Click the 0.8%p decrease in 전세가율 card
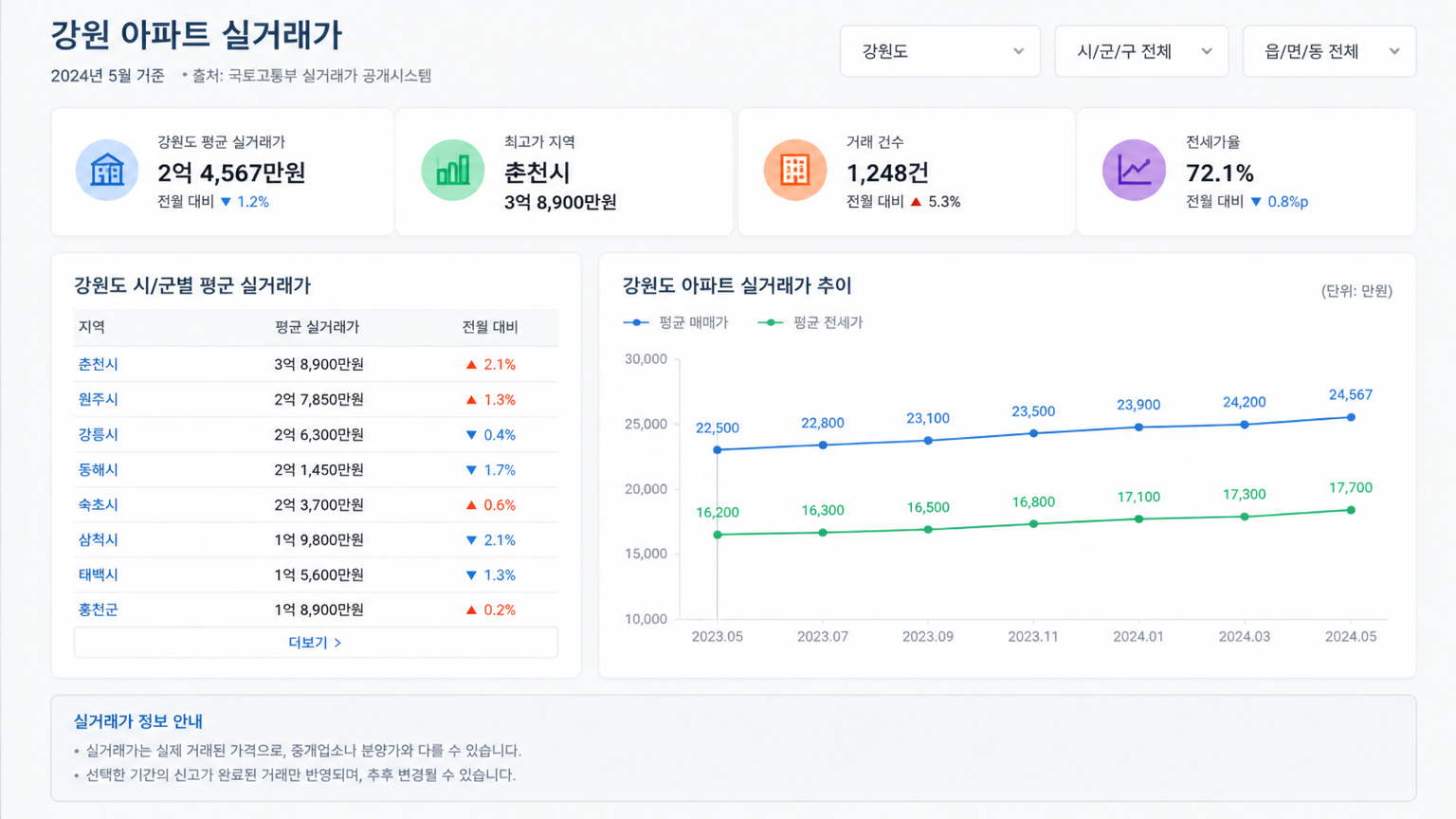 pyautogui.click(x=1279, y=202)
